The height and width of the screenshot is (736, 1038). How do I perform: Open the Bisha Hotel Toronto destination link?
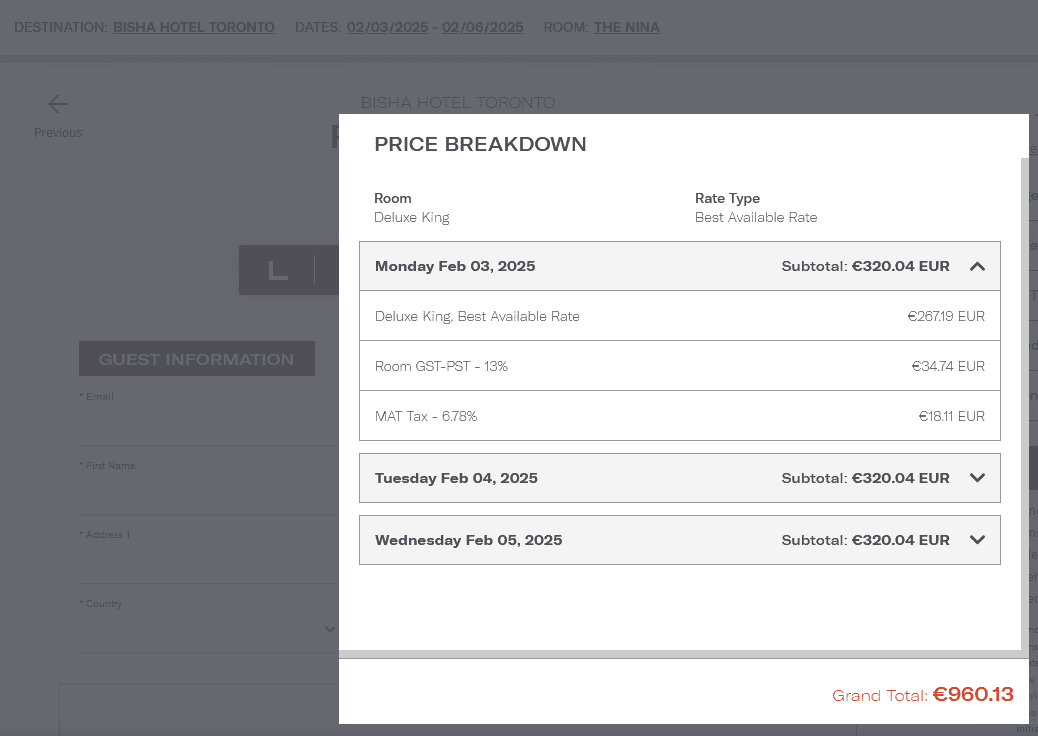[x=193, y=27]
